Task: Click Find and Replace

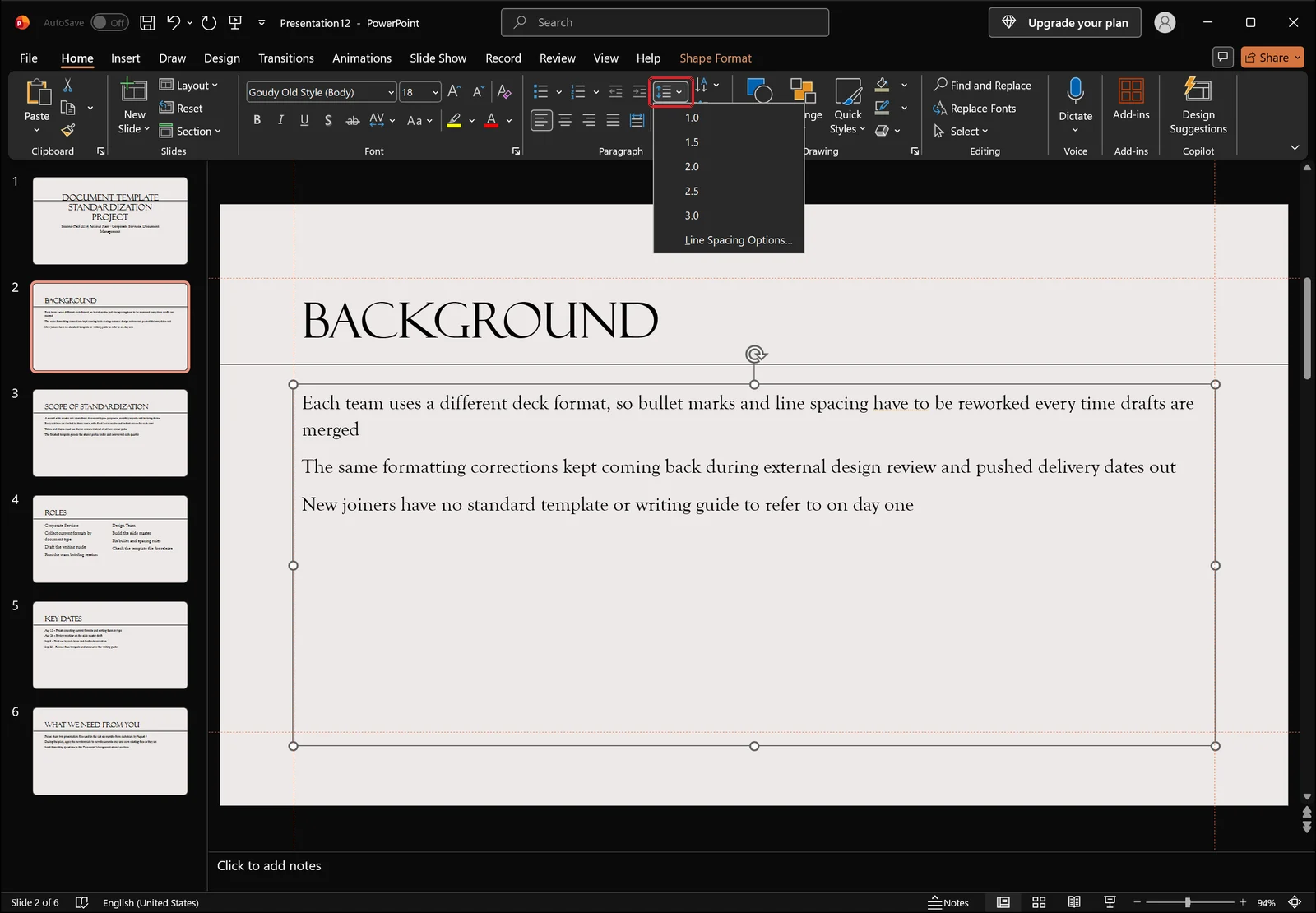Action: (x=982, y=85)
